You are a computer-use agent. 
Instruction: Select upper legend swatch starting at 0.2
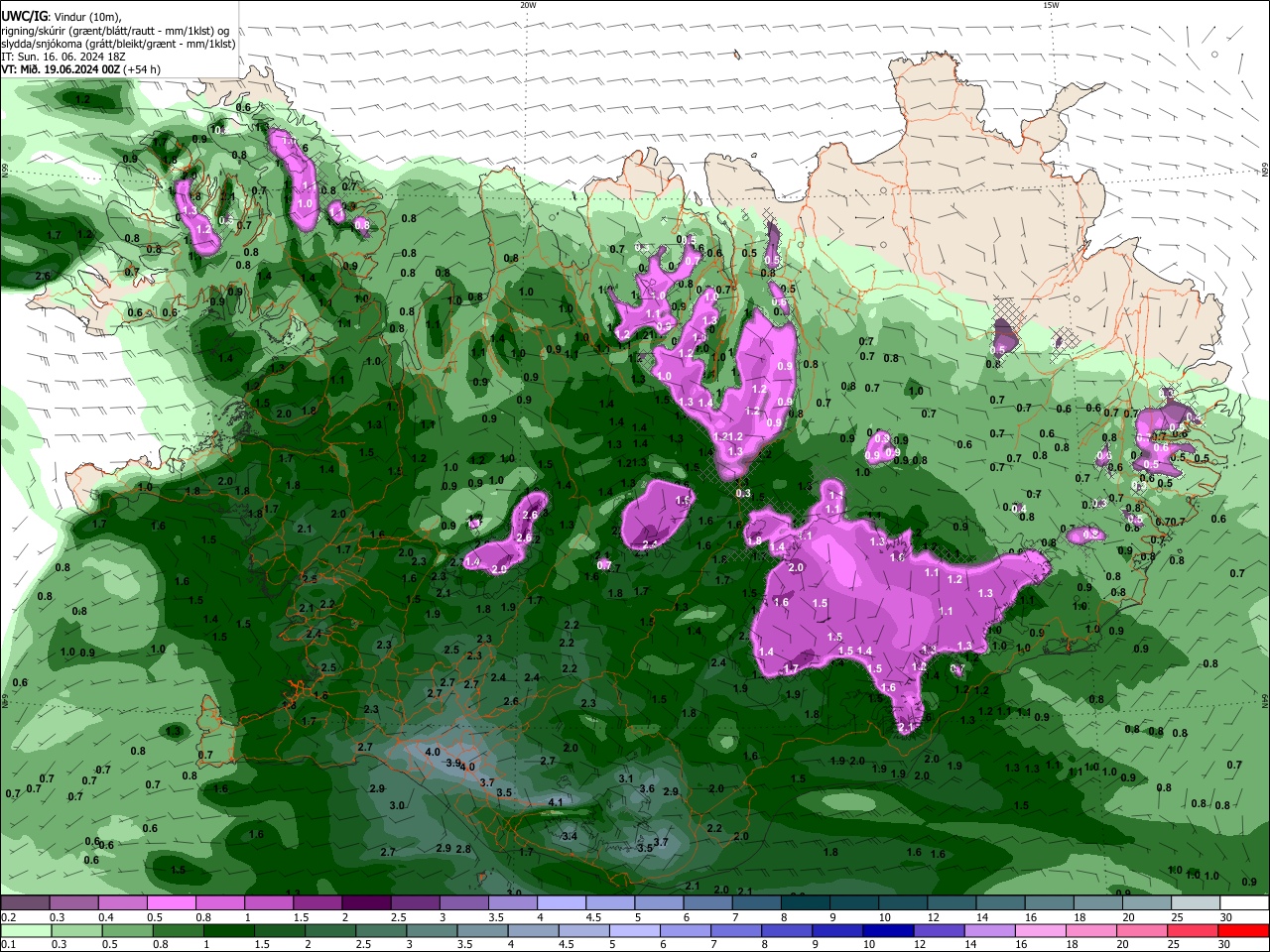pyautogui.click(x=25, y=903)
